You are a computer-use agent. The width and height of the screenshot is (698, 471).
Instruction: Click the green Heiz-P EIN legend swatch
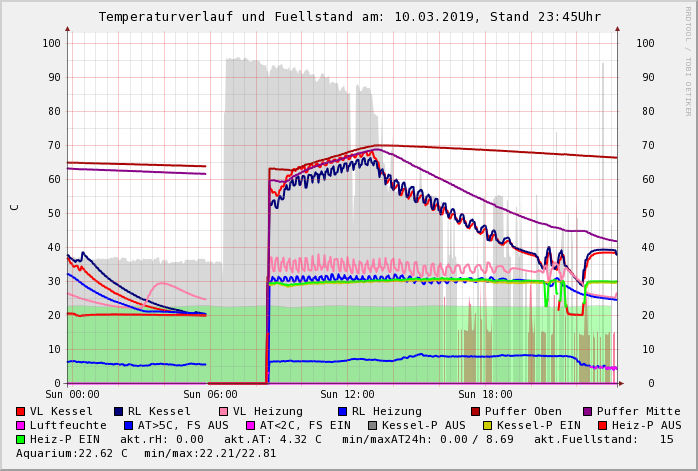coord(21,440)
